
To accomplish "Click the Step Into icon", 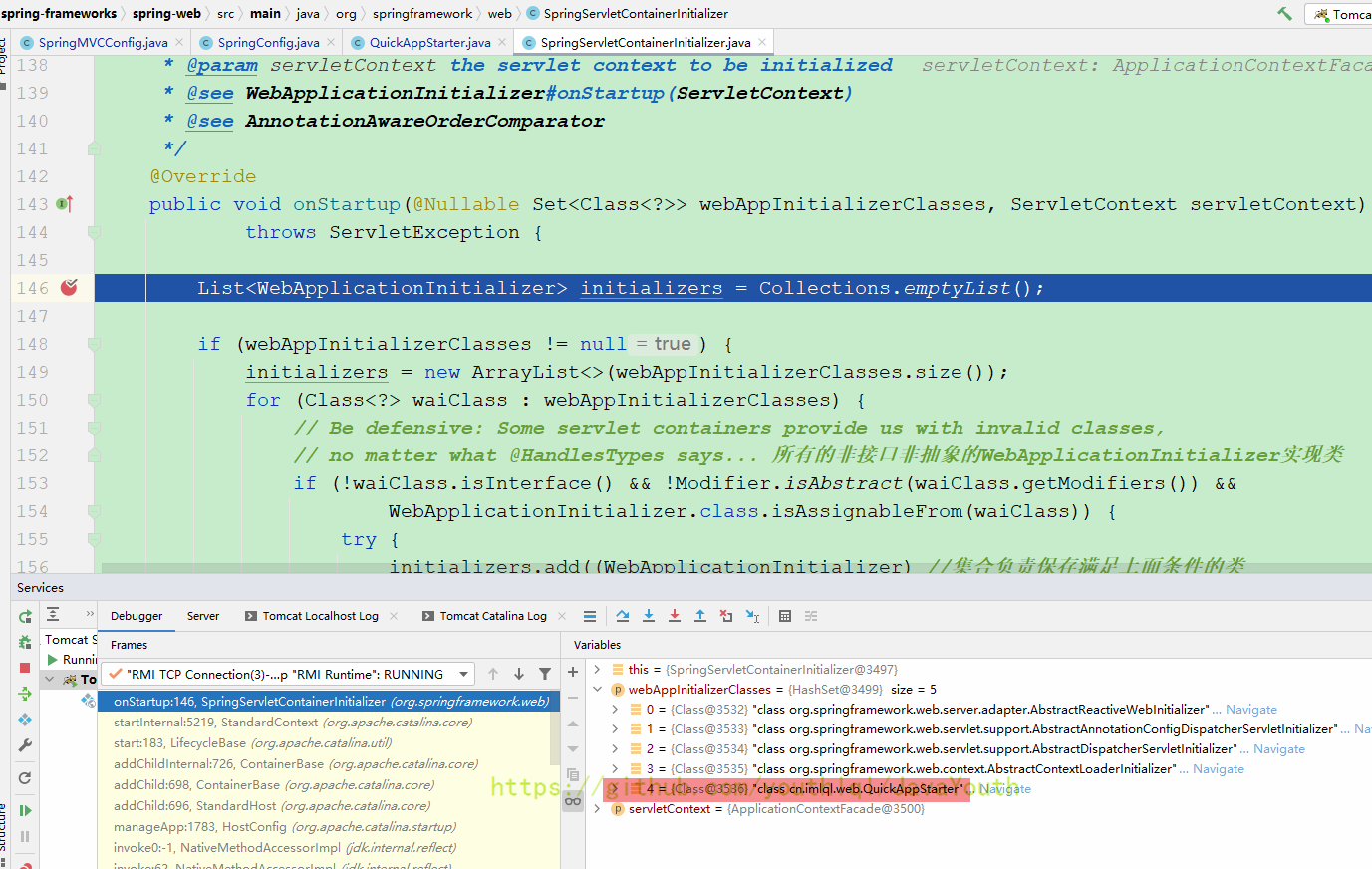I will tap(649, 616).
